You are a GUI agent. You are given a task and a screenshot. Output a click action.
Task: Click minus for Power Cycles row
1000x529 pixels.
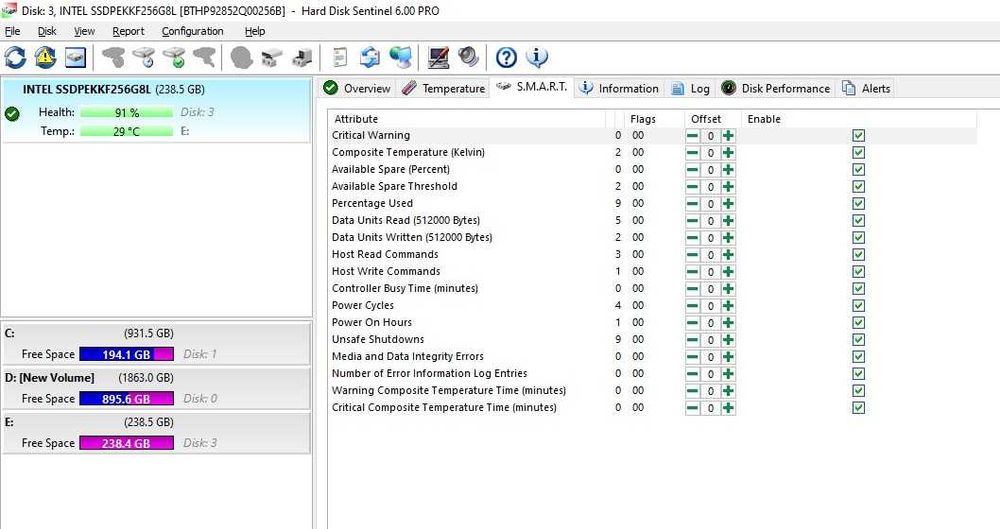pyautogui.click(x=692, y=306)
